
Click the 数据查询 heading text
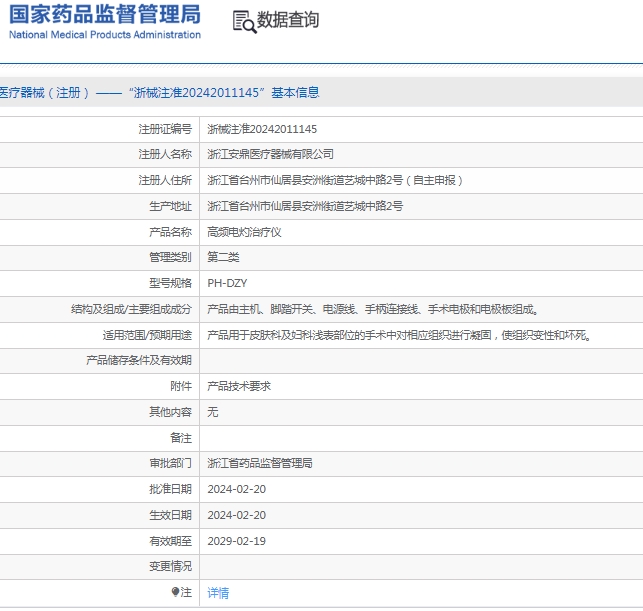(x=288, y=20)
